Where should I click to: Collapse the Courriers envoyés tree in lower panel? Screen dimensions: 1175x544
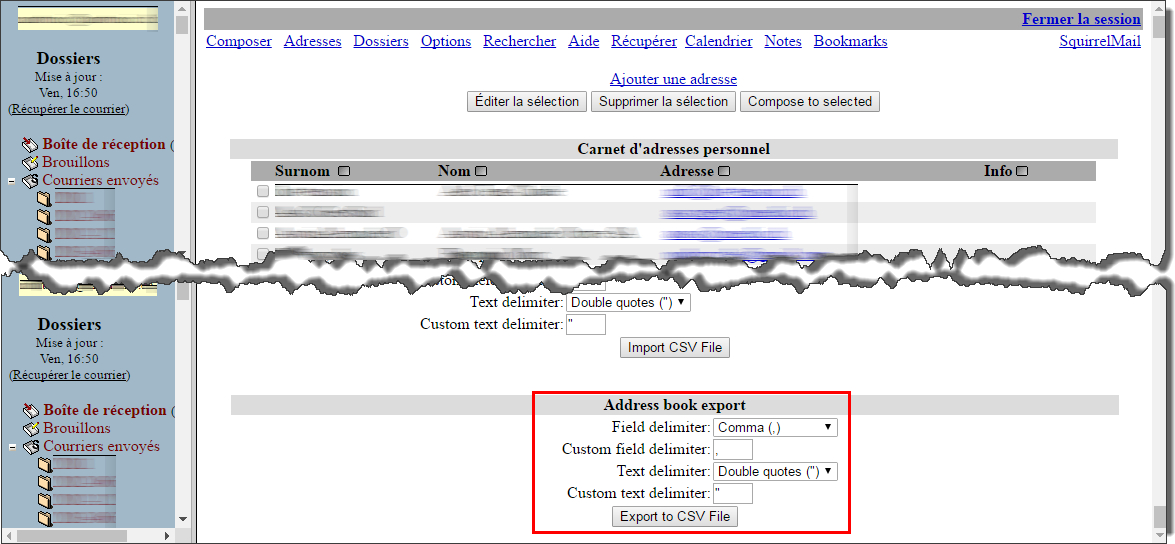coord(11,448)
